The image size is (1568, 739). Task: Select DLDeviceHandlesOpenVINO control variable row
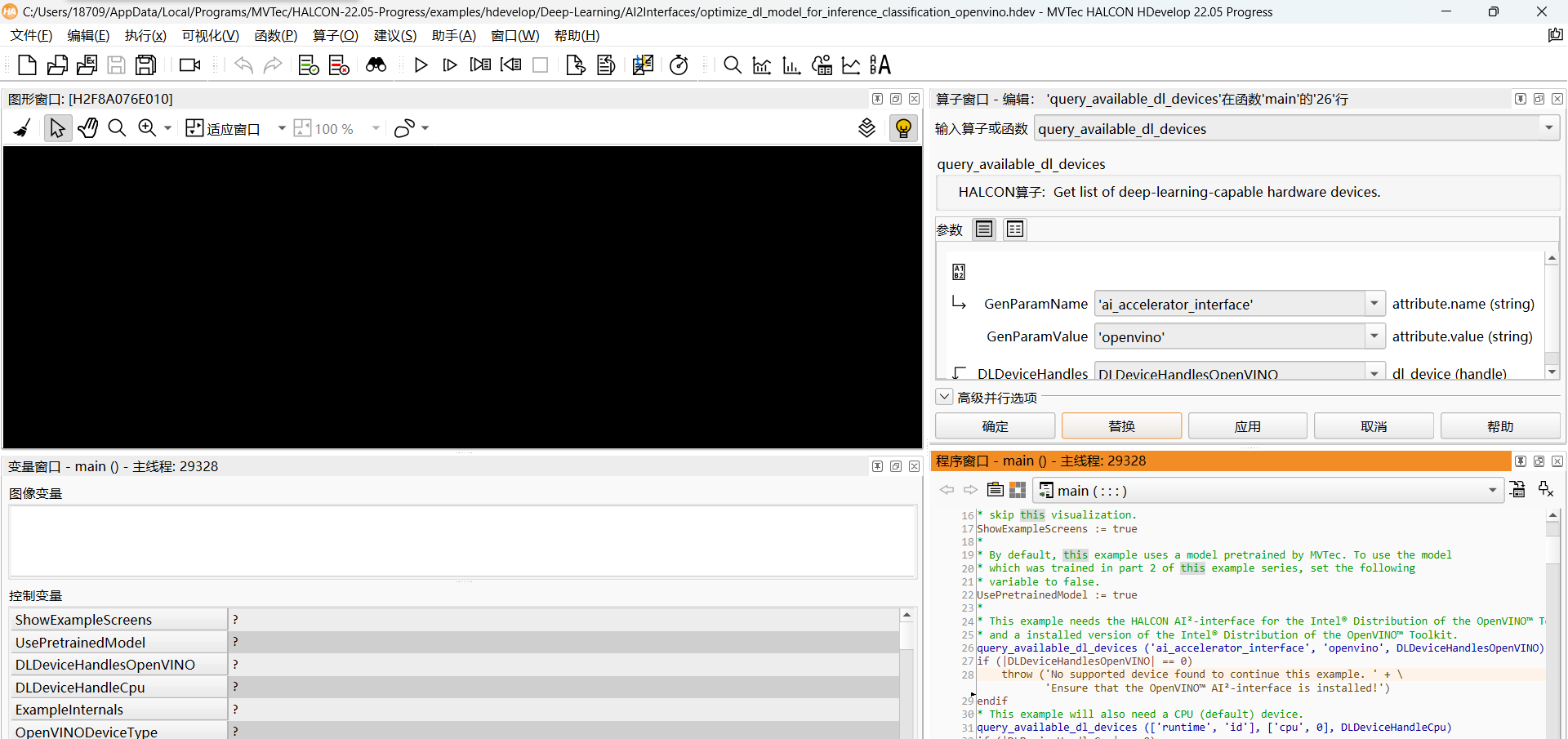pyautogui.click(x=456, y=665)
